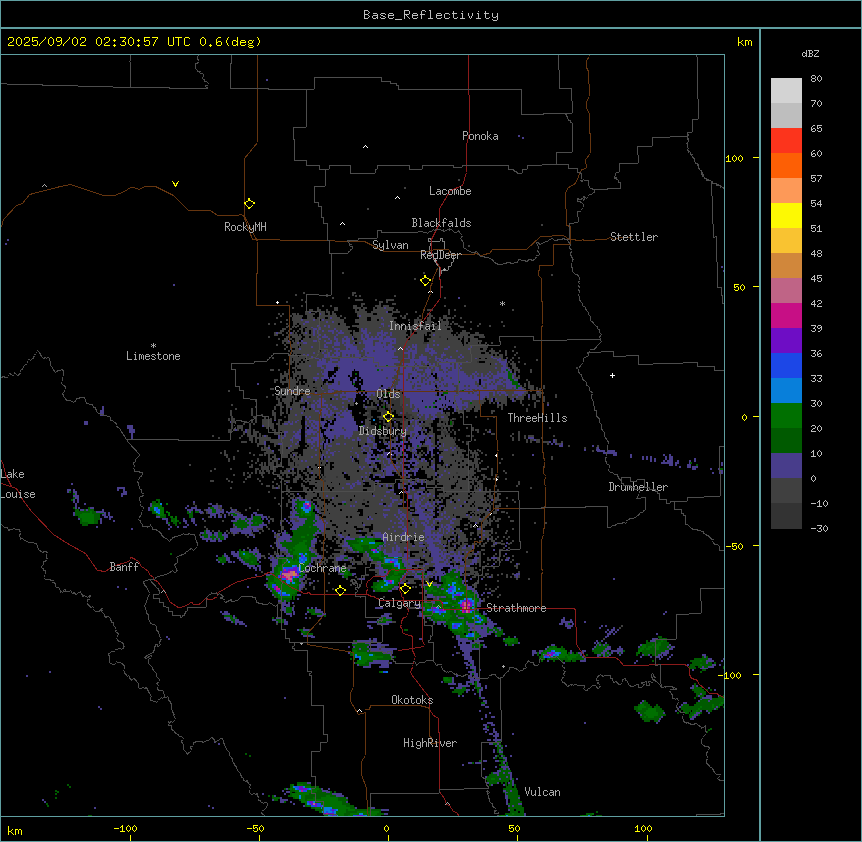Click the yellow diamond marker above RockyMH

click(249, 204)
